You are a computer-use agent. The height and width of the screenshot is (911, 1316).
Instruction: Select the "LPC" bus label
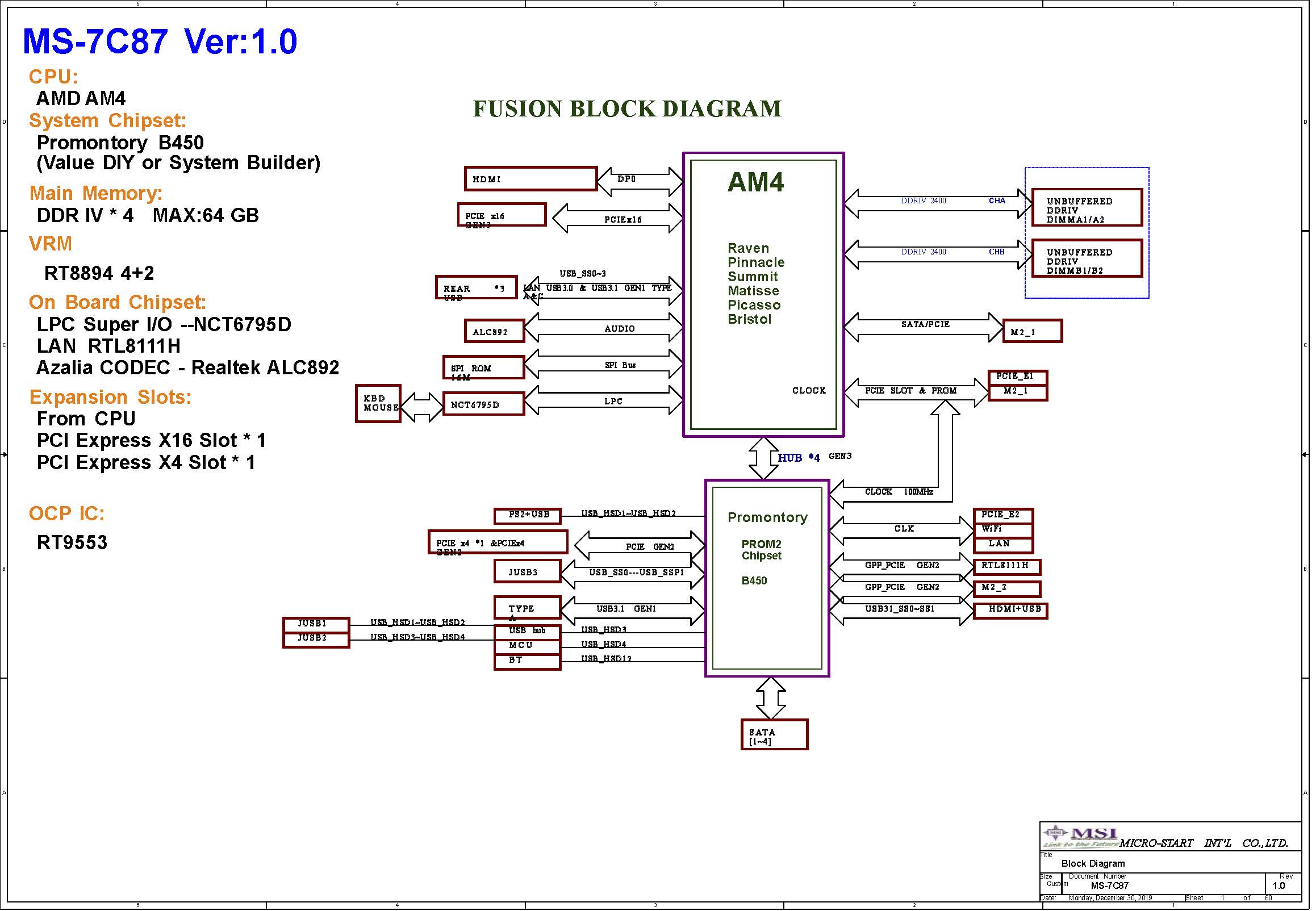[613, 402]
